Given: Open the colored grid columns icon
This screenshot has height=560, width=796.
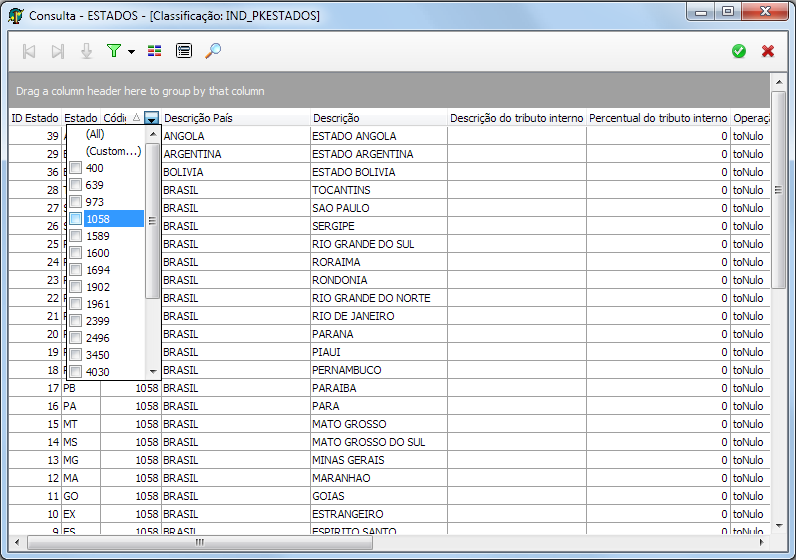Looking at the screenshot, I should tap(154, 51).
